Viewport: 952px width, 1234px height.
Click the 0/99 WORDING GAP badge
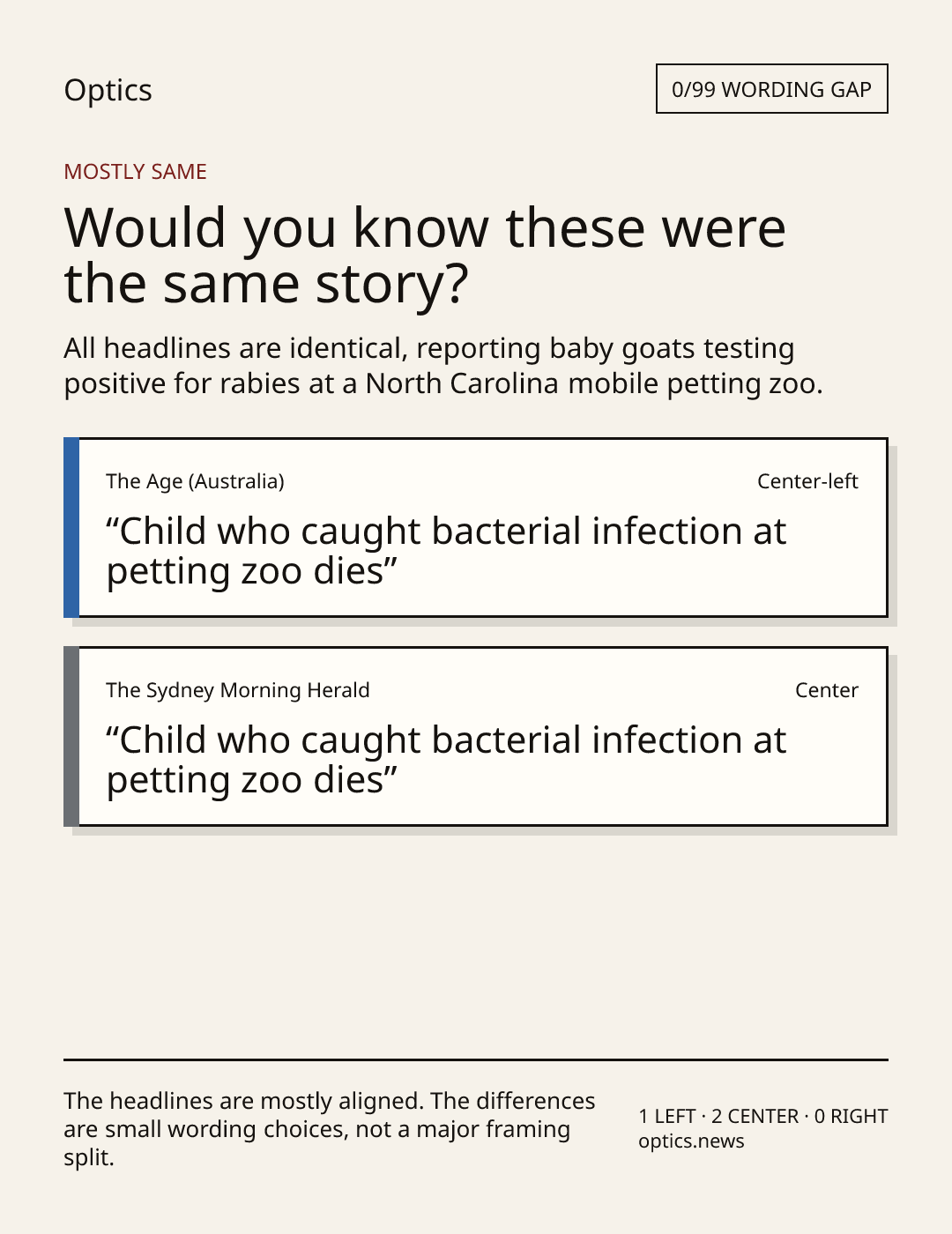click(x=771, y=89)
